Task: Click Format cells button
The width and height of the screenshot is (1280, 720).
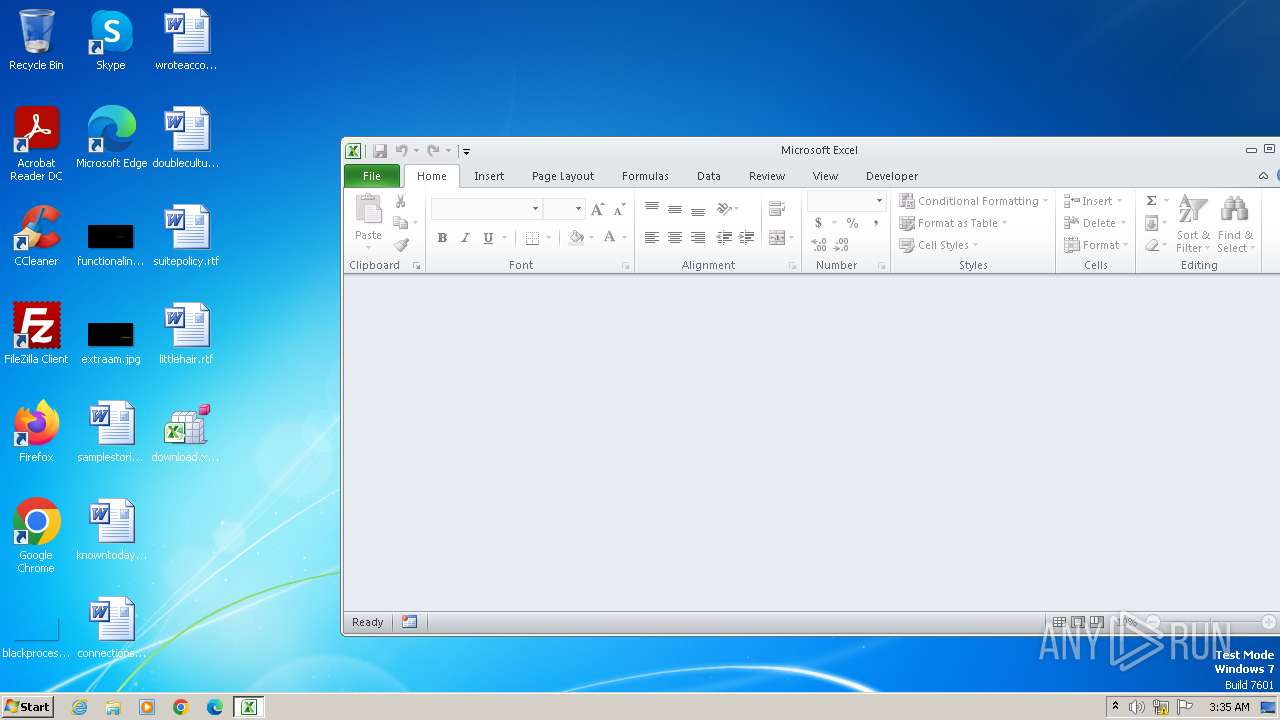Action: click(1095, 245)
